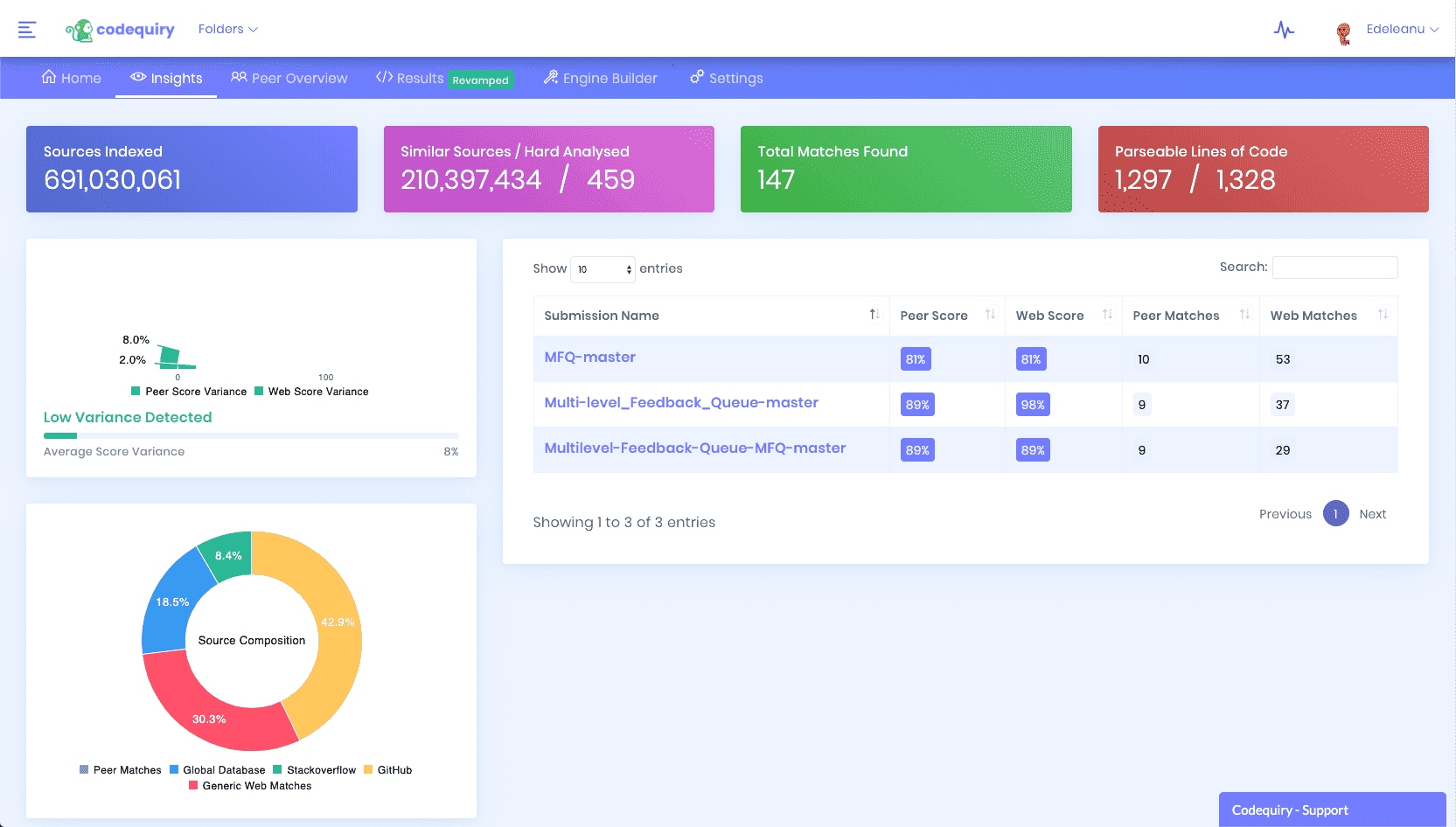Change the Show entries count selector

[603, 269]
